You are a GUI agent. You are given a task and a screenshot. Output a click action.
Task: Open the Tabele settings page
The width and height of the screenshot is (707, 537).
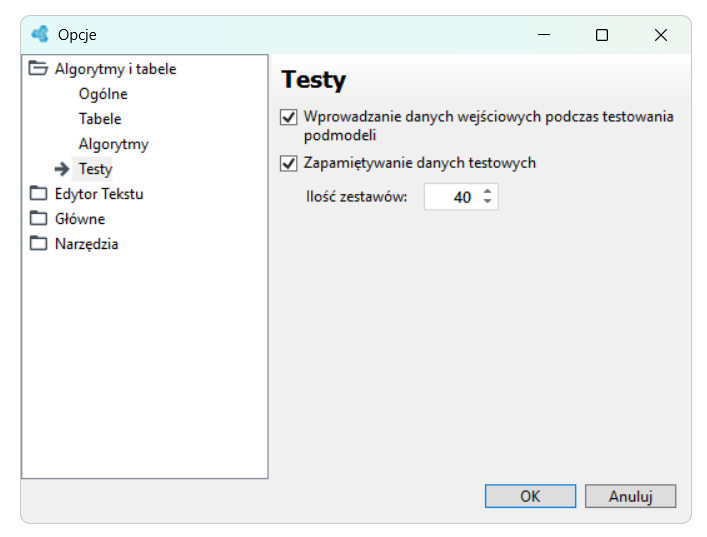[x=100, y=119]
